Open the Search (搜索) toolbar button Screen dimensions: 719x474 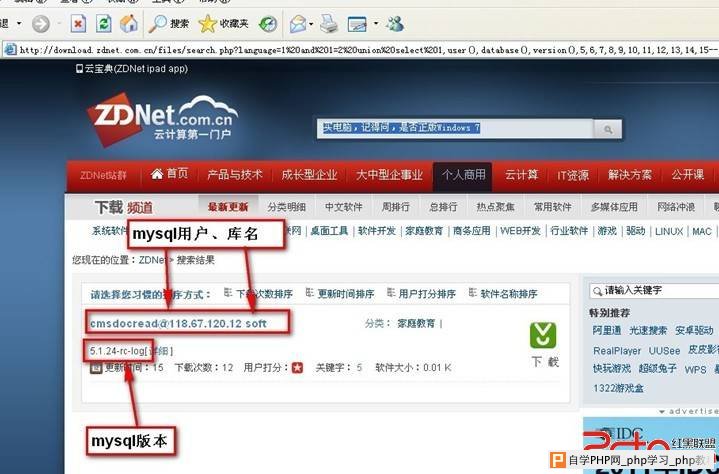point(169,24)
